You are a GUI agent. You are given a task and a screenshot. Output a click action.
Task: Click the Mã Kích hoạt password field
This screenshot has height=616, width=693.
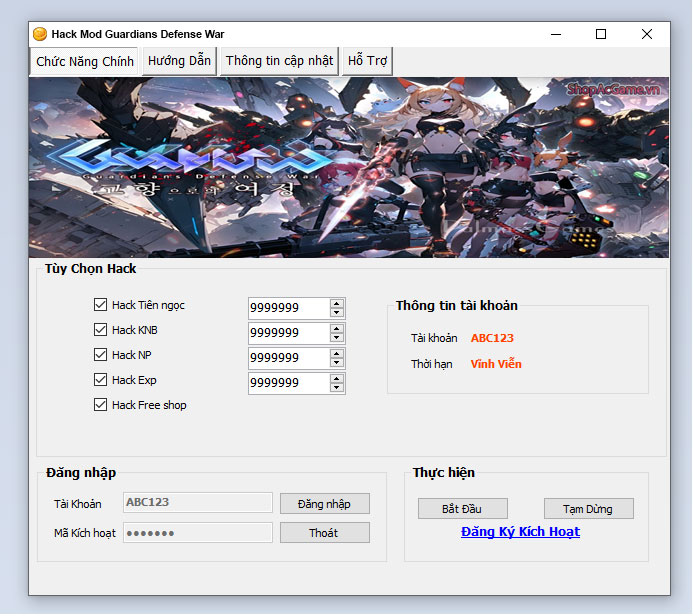(198, 533)
